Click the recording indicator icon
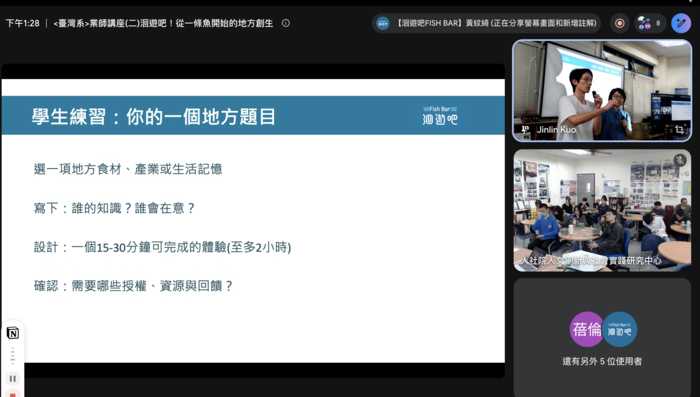The width and height of the screenshot is (700, 397). [620, 23]
